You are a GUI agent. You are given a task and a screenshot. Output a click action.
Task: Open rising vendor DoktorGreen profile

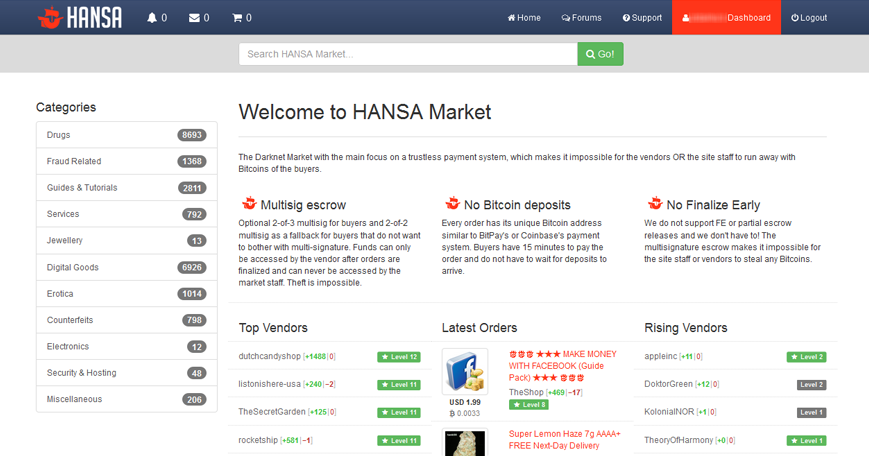pos(668,384)
